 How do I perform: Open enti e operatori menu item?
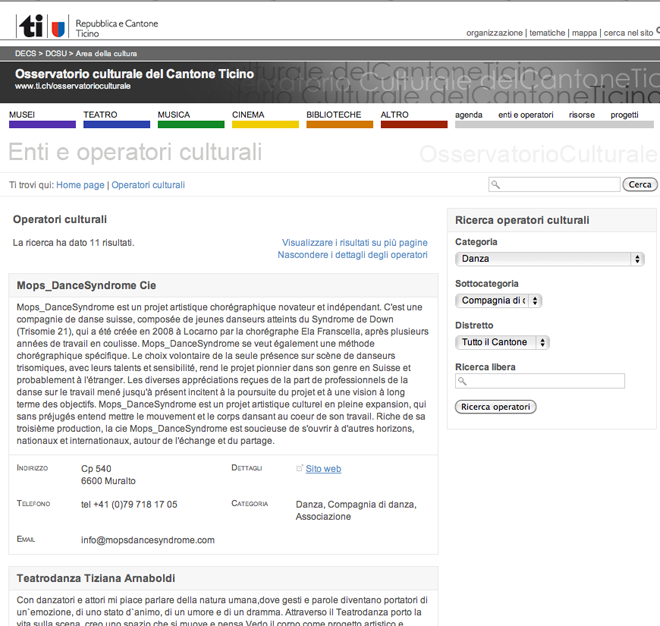coord(525,115)
